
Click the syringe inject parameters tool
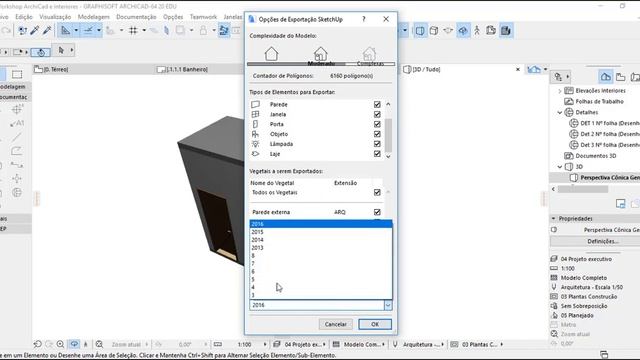click(47, 30)
